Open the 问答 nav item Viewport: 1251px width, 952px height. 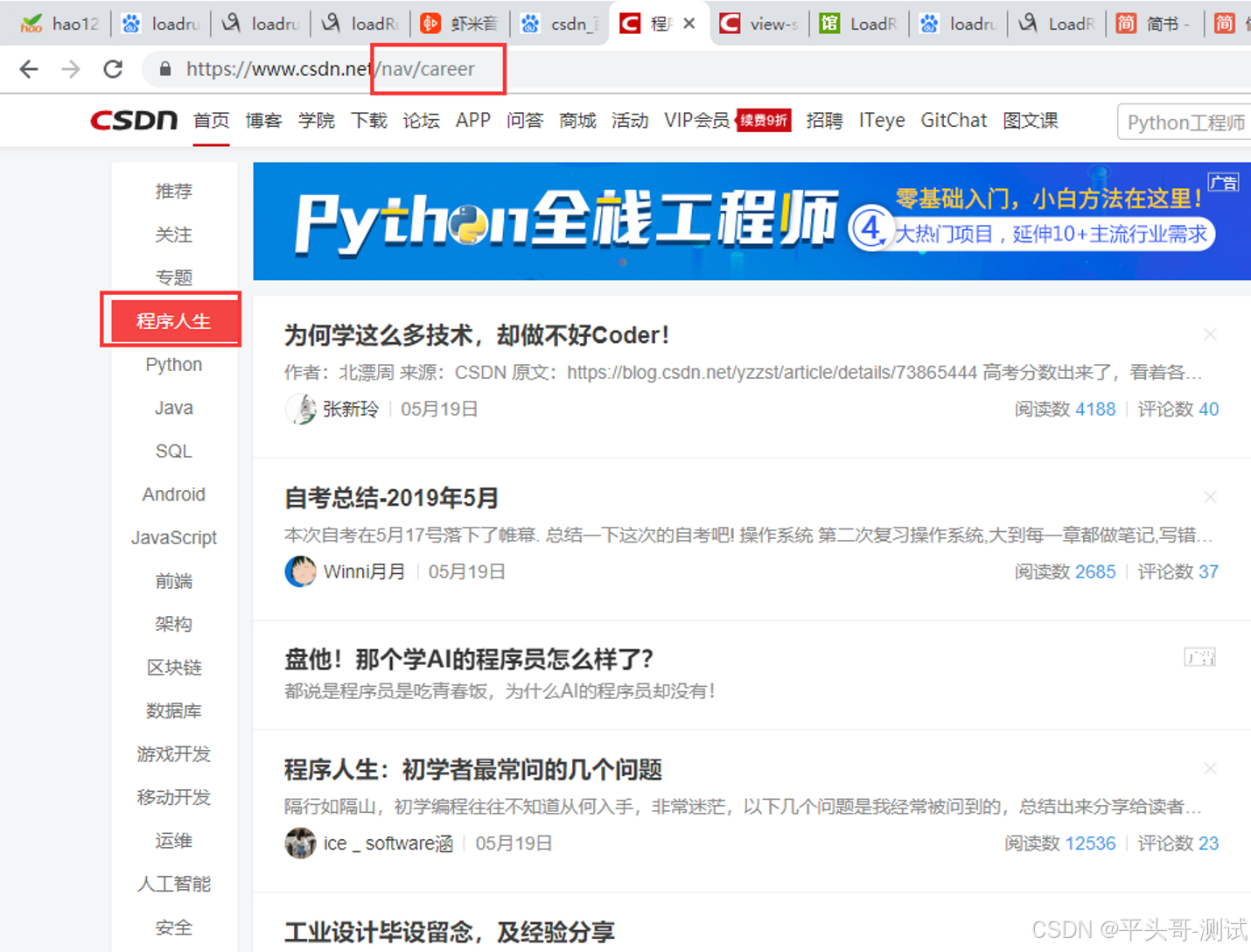click(525, 121)
